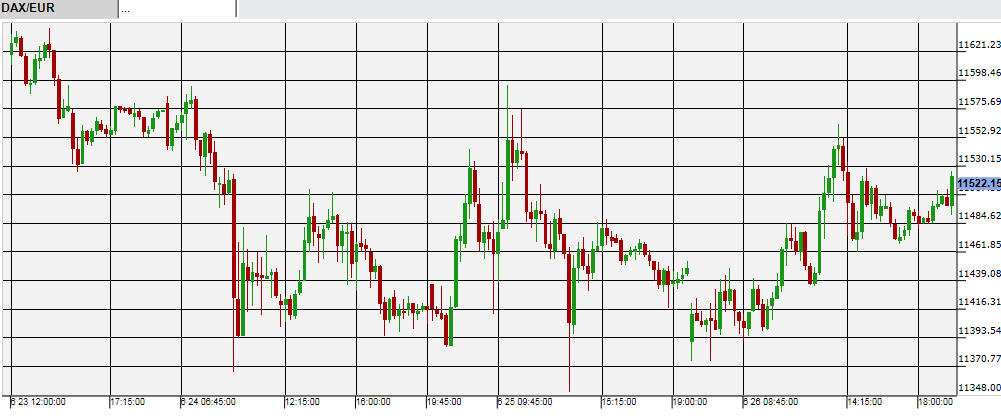Image resolution: width=1001 pixels, height=419 pixels.
Task: Select the '6 25 09:45:00' time marker
Action: 525,402
